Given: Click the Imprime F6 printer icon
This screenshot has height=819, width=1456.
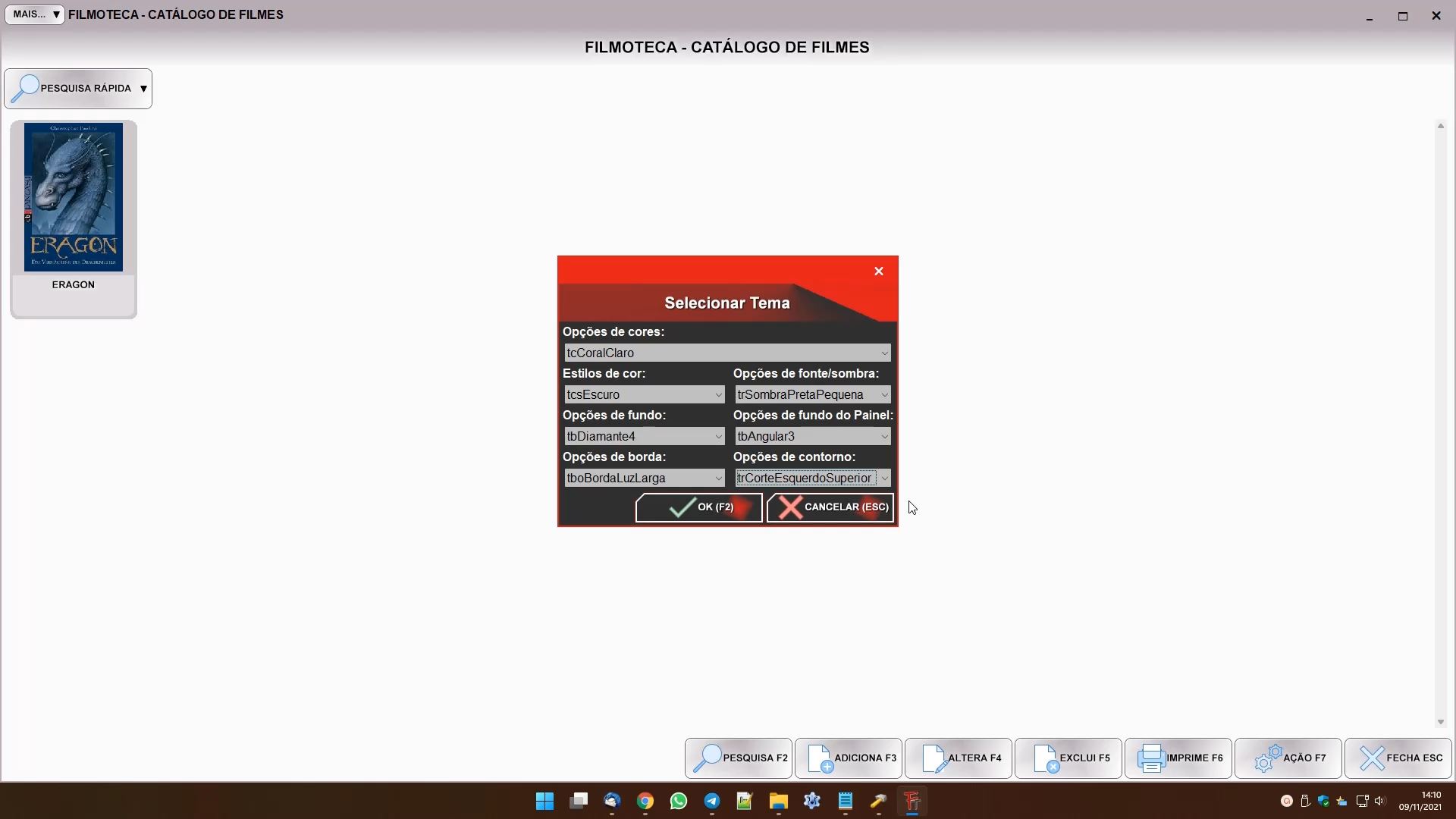Looking at the screenshot, I should coord(1150,758).
